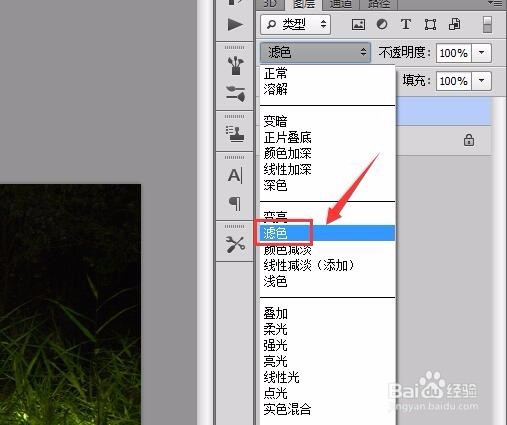Open the Paragraph panel icon
Image resolution: width=507 pixels, height=425 pixels.
(x=235, y=203)
